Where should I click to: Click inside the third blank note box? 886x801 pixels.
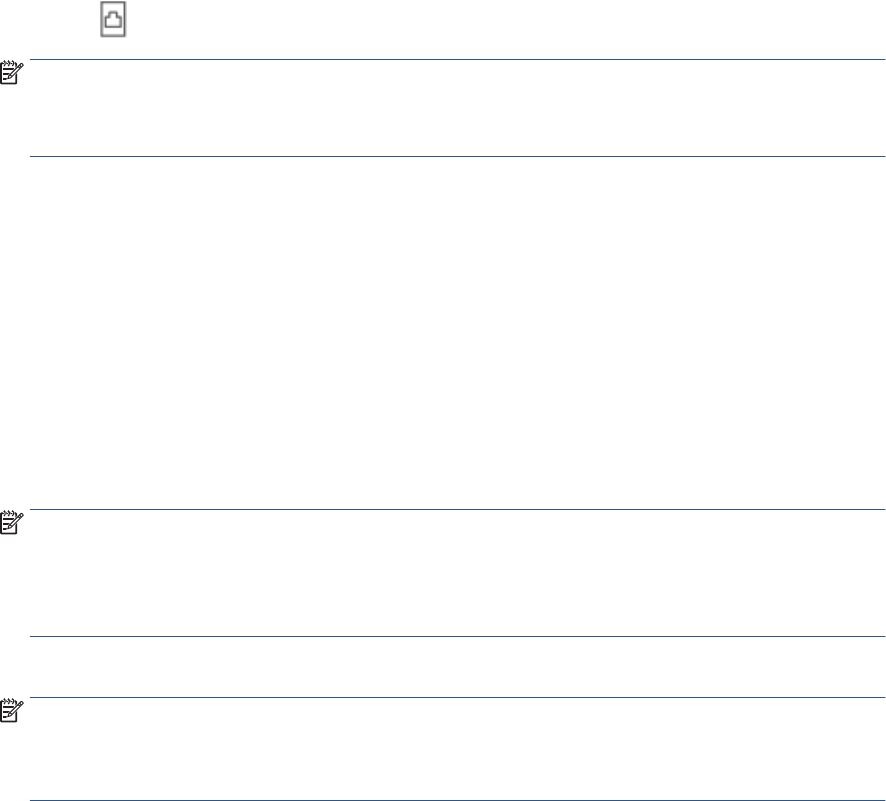pyautogui.click(x=457, y=749)
